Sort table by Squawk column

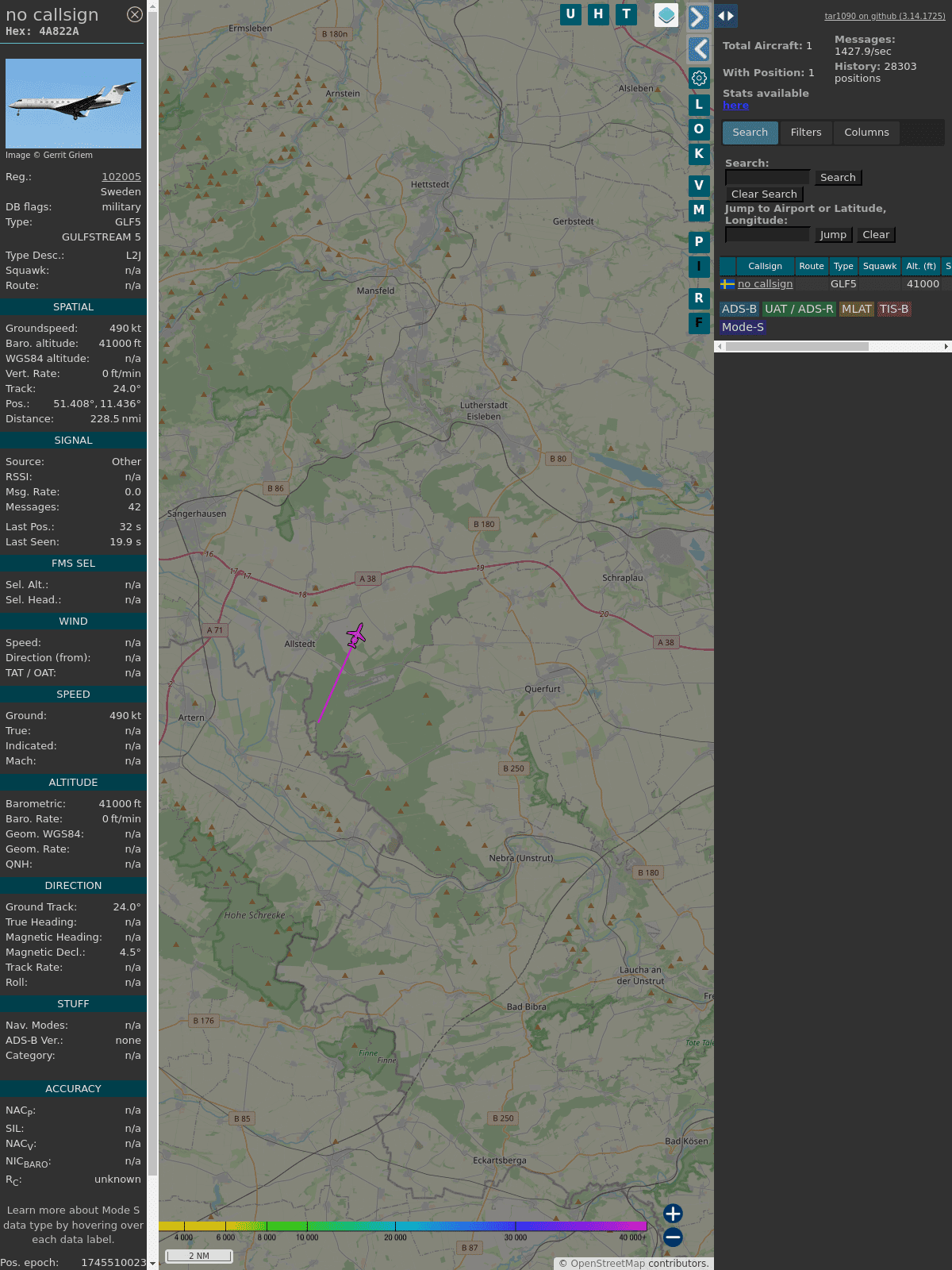[880, 267]
